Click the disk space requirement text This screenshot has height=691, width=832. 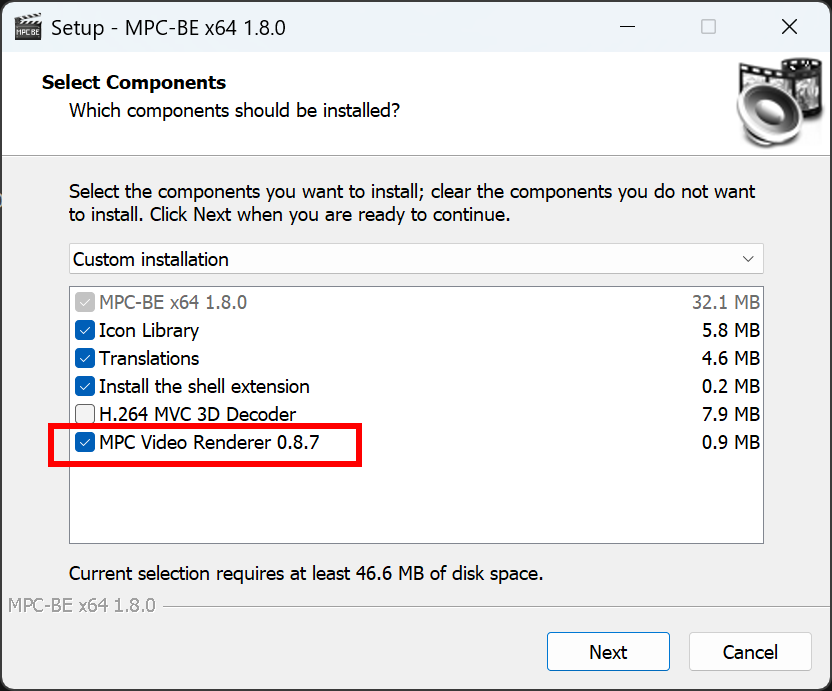306,574
